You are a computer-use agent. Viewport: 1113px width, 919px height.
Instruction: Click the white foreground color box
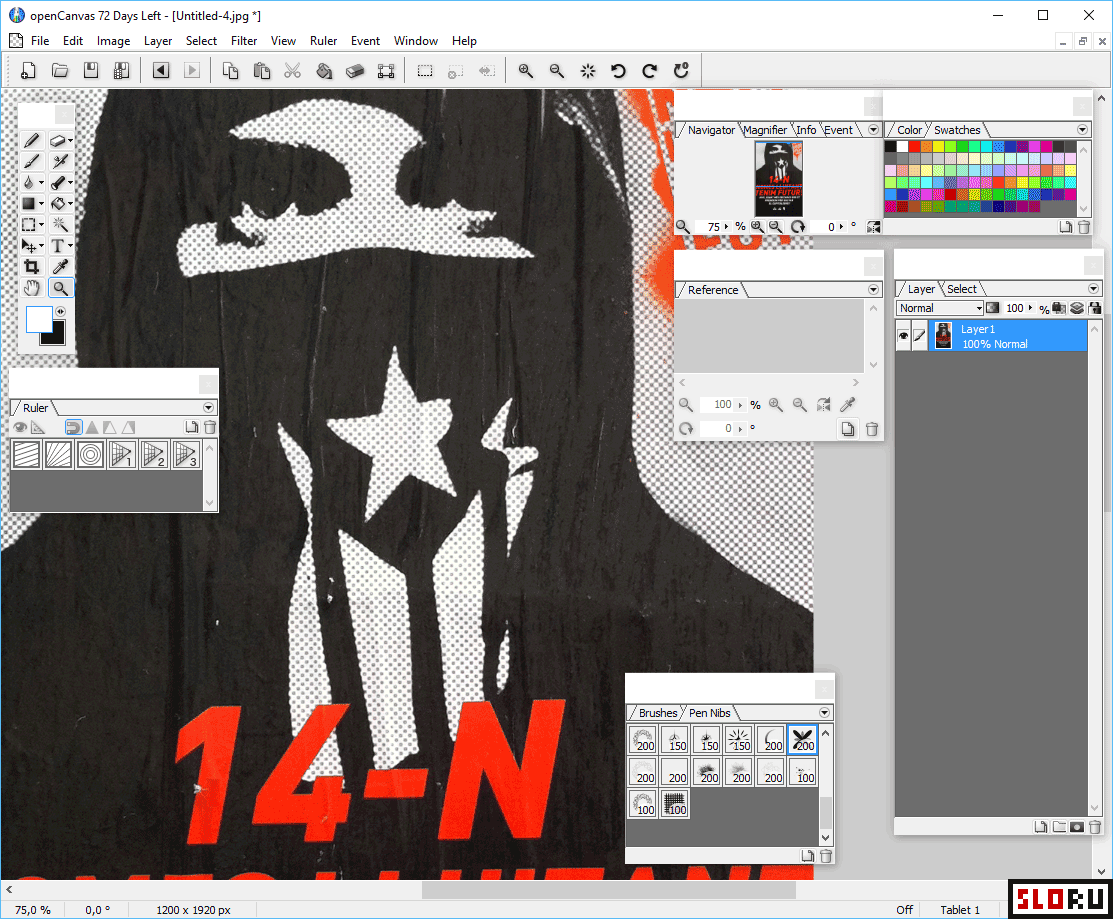(38, 319)
